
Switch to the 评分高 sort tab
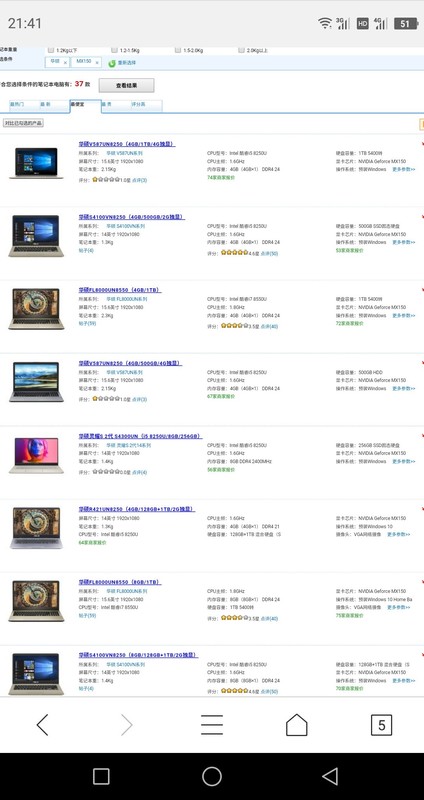(146, 105)
